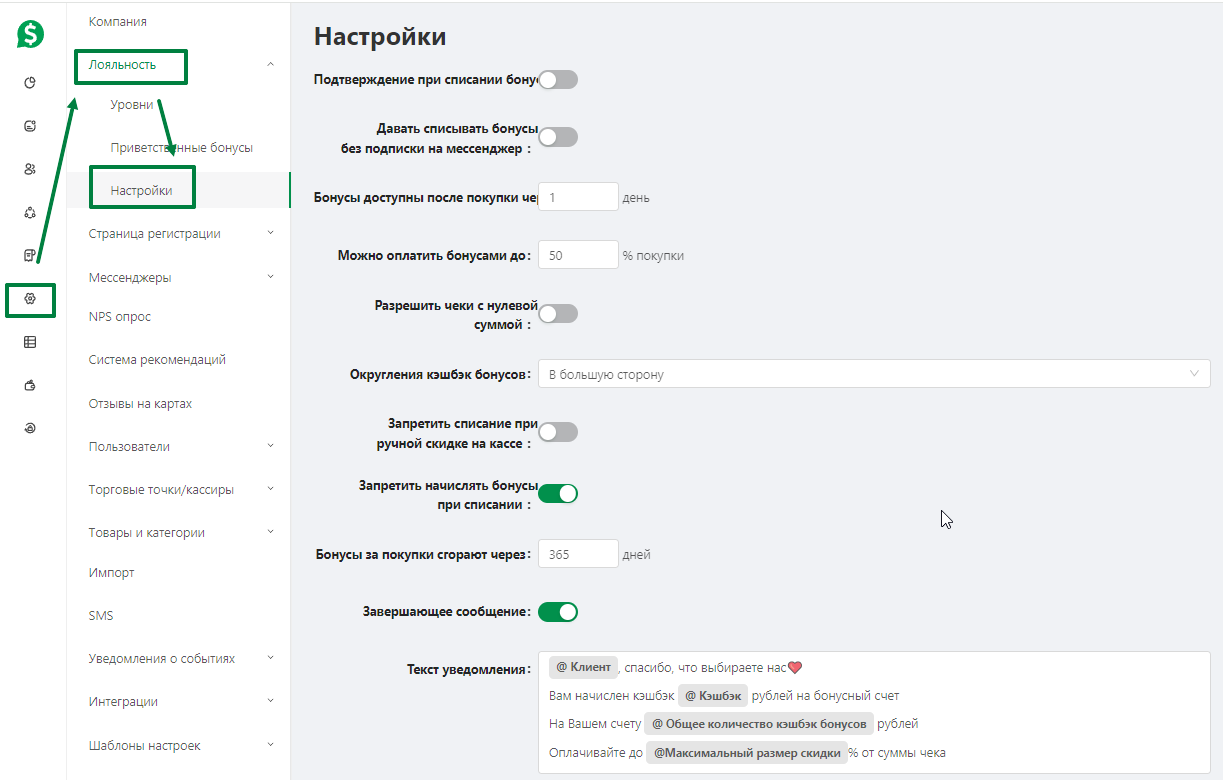Open Приветственные бонусы submenu item
1223x780 pixels.
click(x=182, y=147)
